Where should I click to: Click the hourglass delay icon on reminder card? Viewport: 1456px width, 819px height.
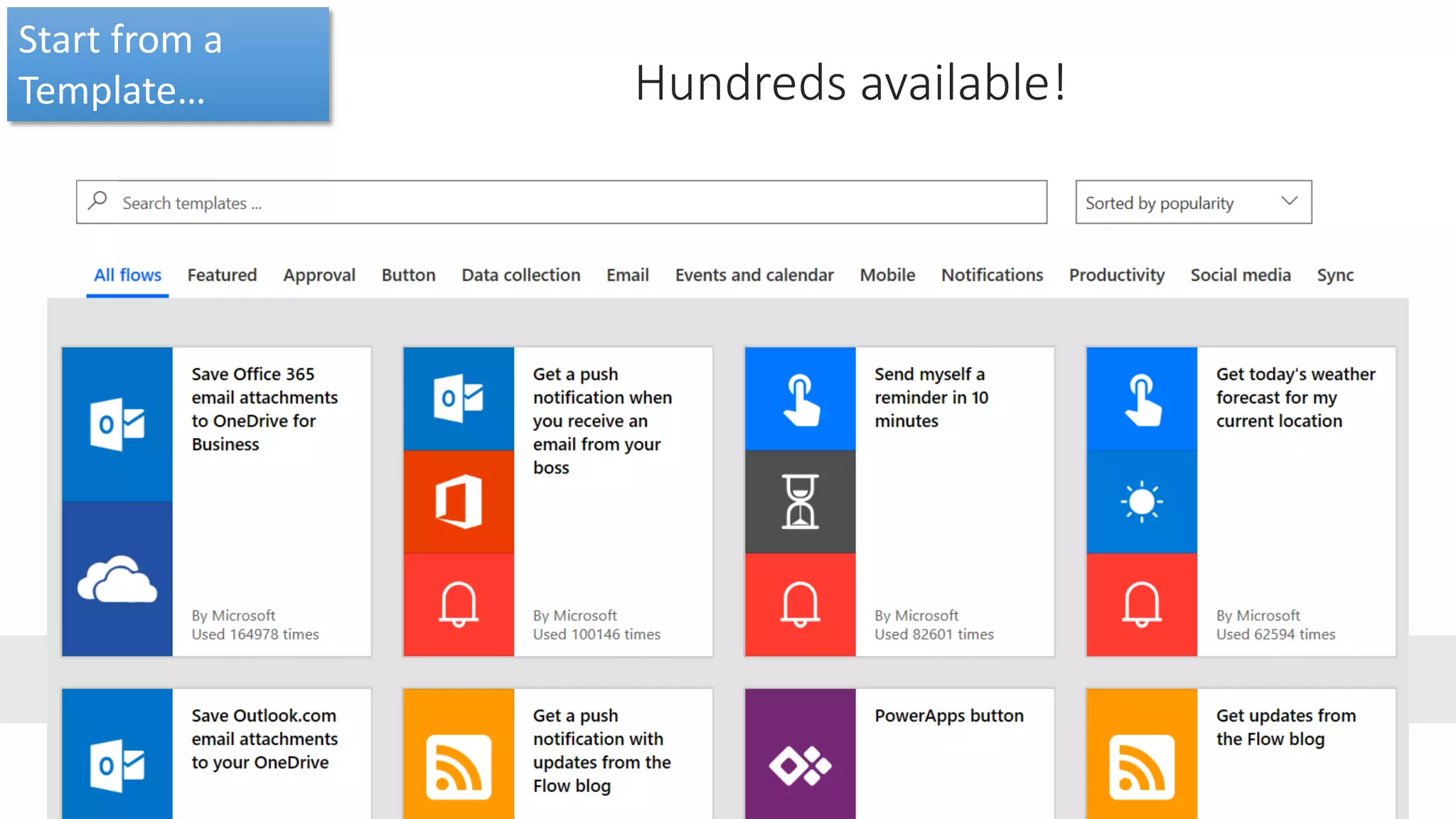point(800,502)
